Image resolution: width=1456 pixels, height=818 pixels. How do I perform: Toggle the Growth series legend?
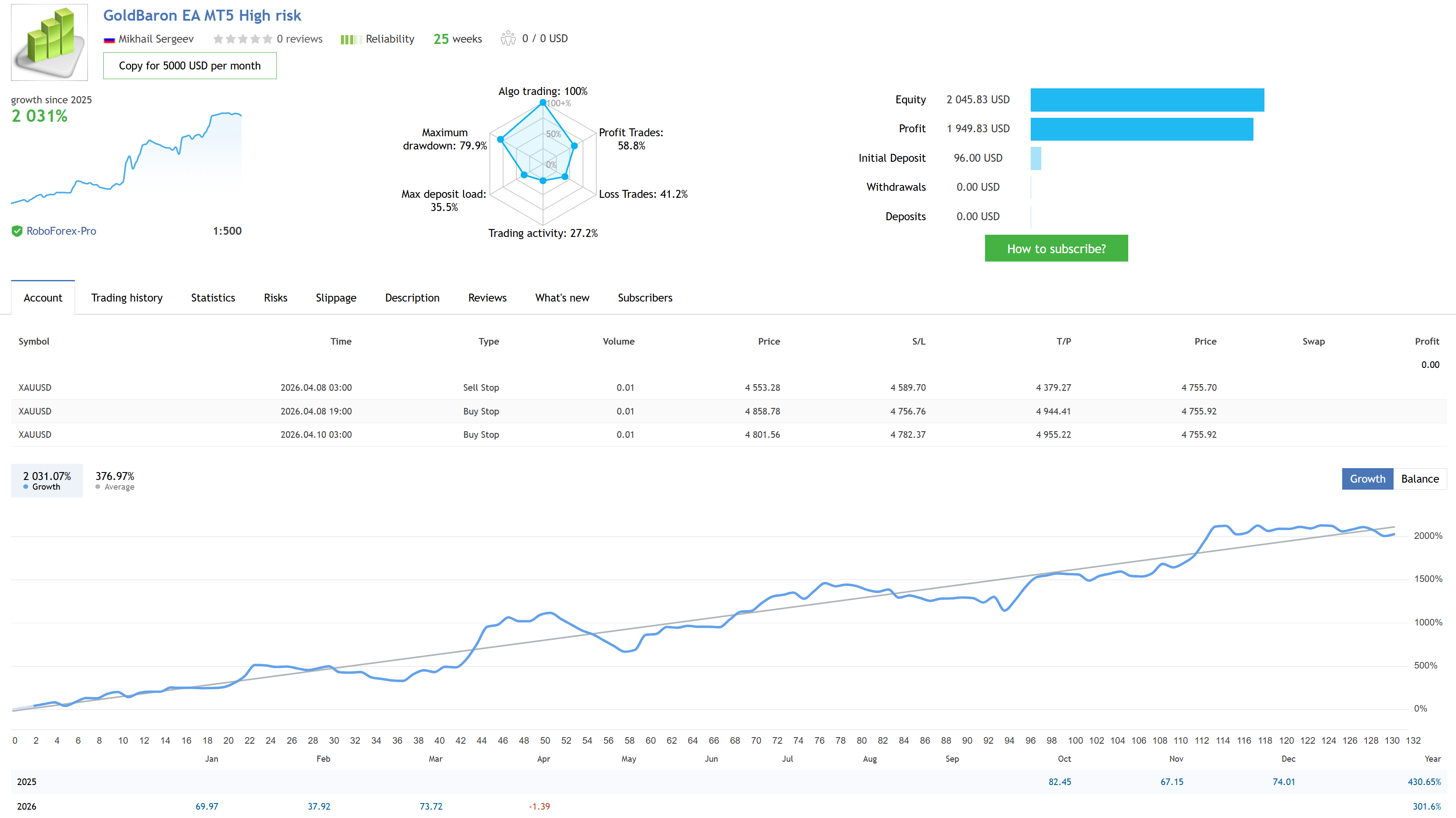(47, 480)
